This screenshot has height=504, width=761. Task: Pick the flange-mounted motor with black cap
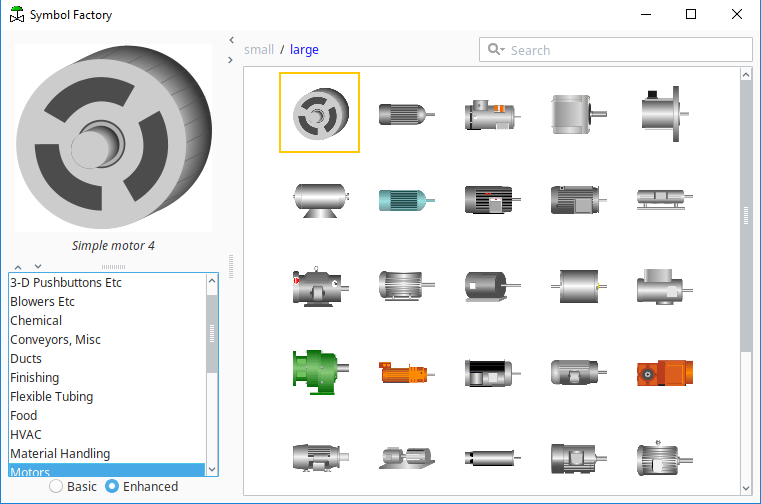click(x=664, y=114)
